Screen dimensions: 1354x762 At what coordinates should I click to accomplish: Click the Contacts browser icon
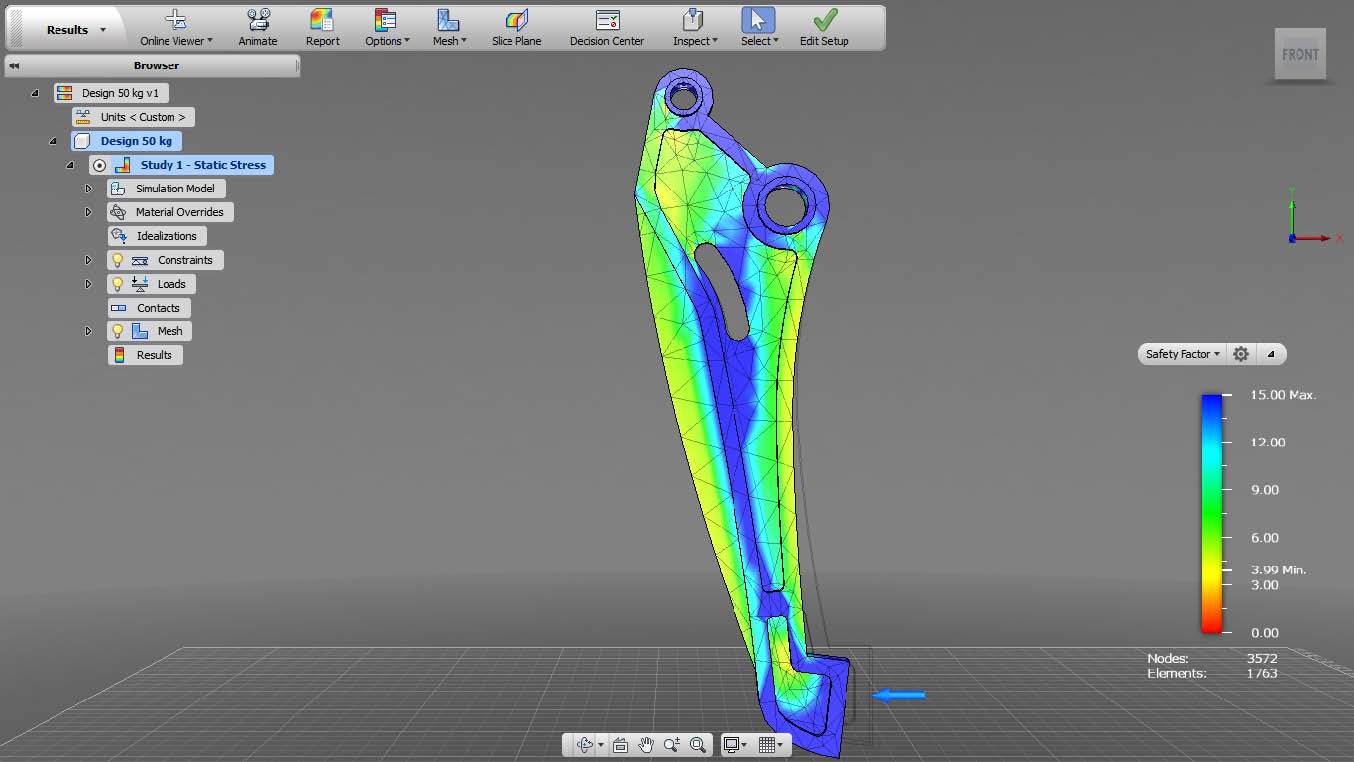(x=119, y=308)
